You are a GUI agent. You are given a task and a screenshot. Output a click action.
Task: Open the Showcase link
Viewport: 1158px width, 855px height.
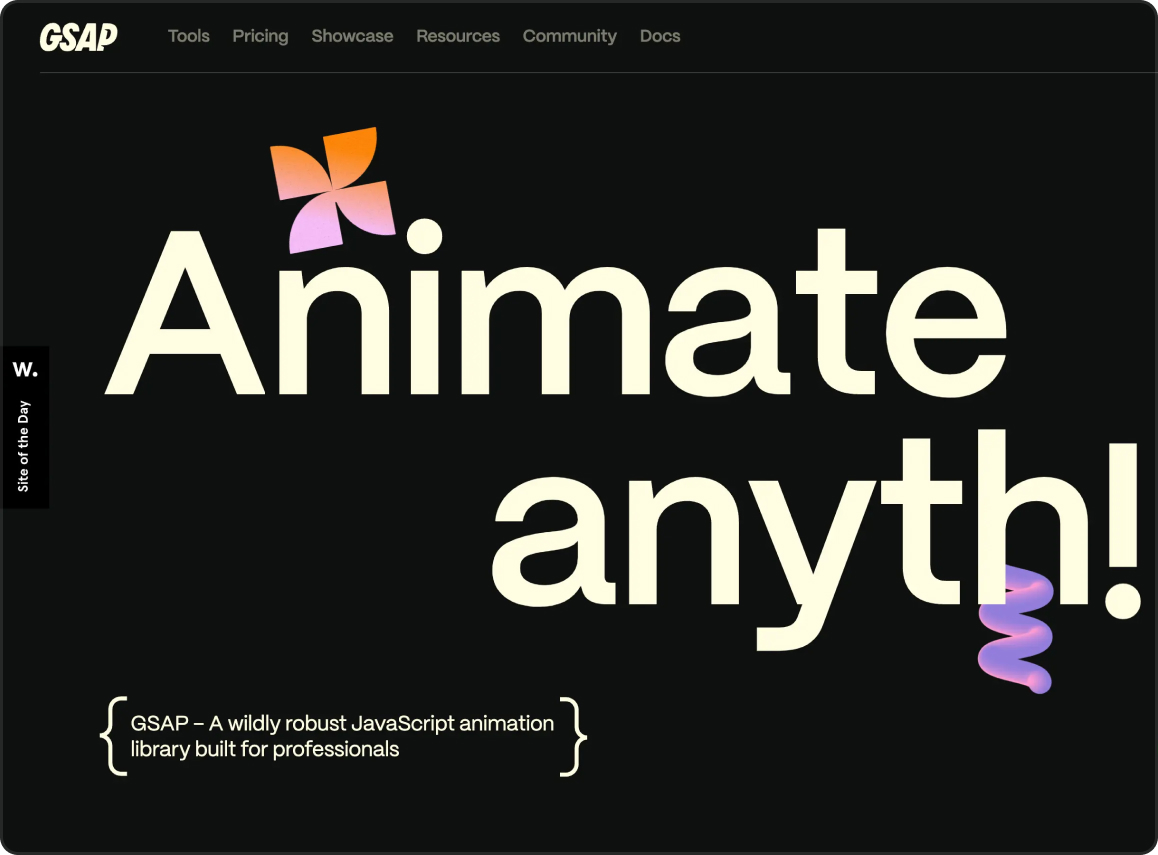pyautogui.click(x=352, y=36)
